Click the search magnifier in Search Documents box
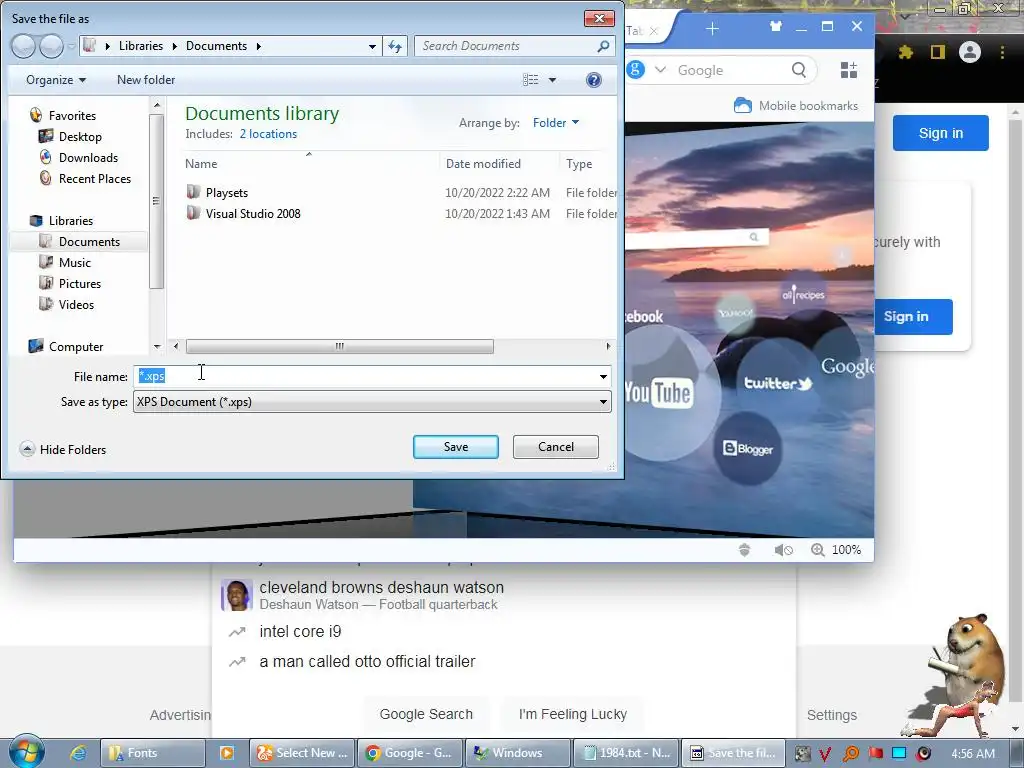 pos(603,46)
